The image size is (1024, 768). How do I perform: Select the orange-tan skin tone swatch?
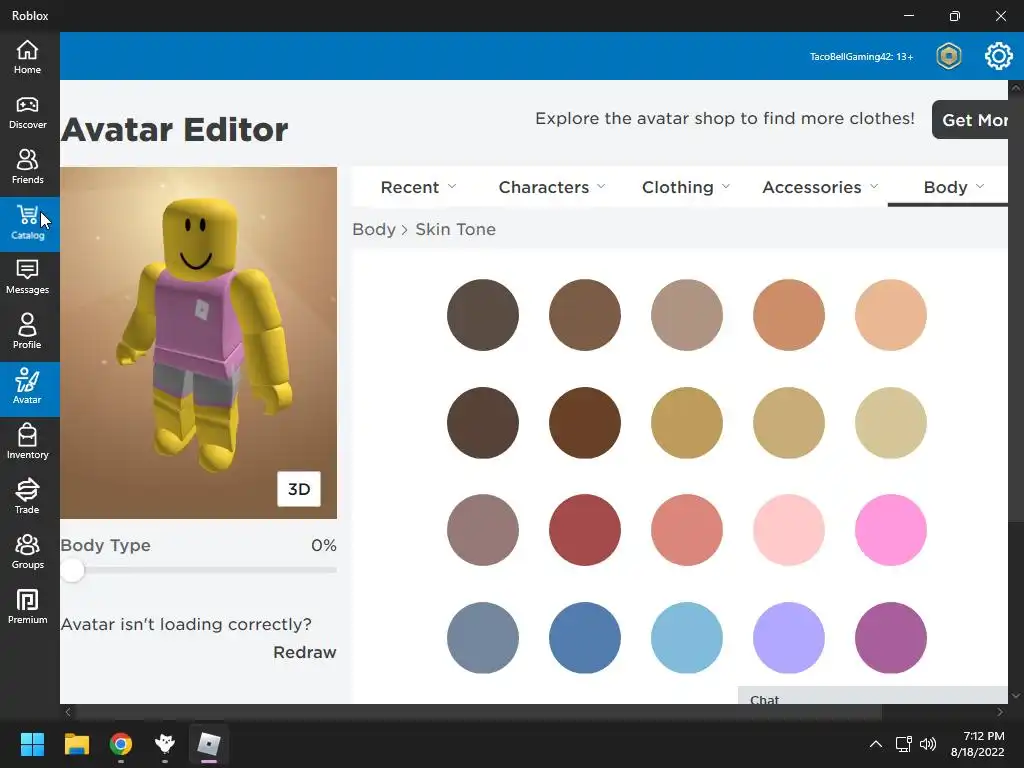(788, 315)
